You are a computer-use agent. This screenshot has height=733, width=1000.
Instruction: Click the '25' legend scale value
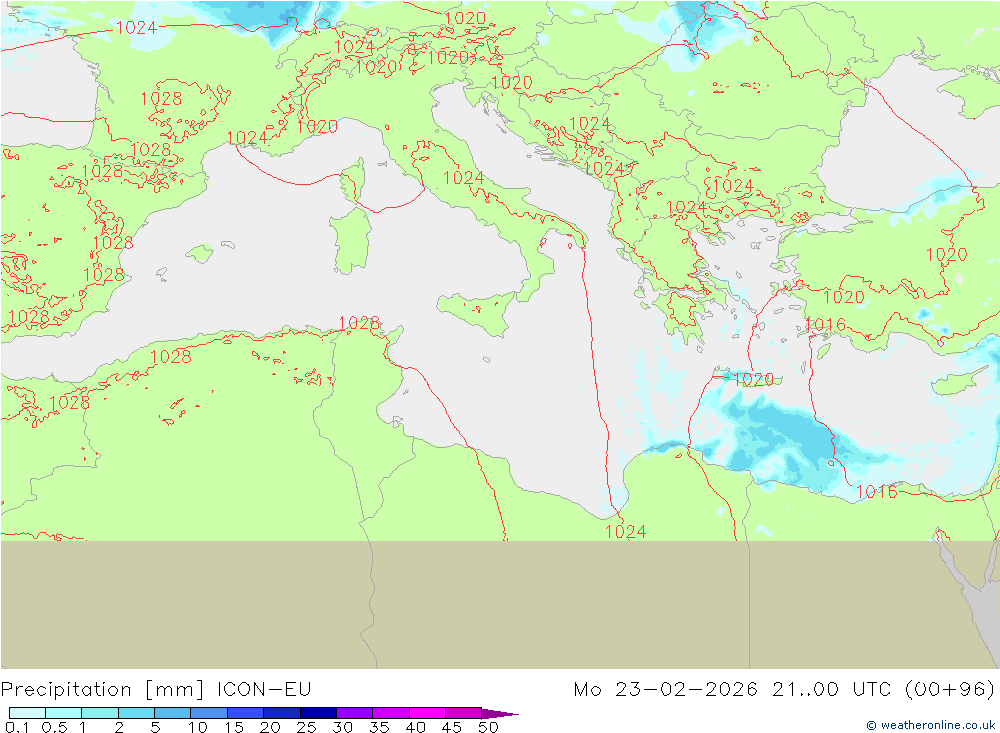click(307, 727)
